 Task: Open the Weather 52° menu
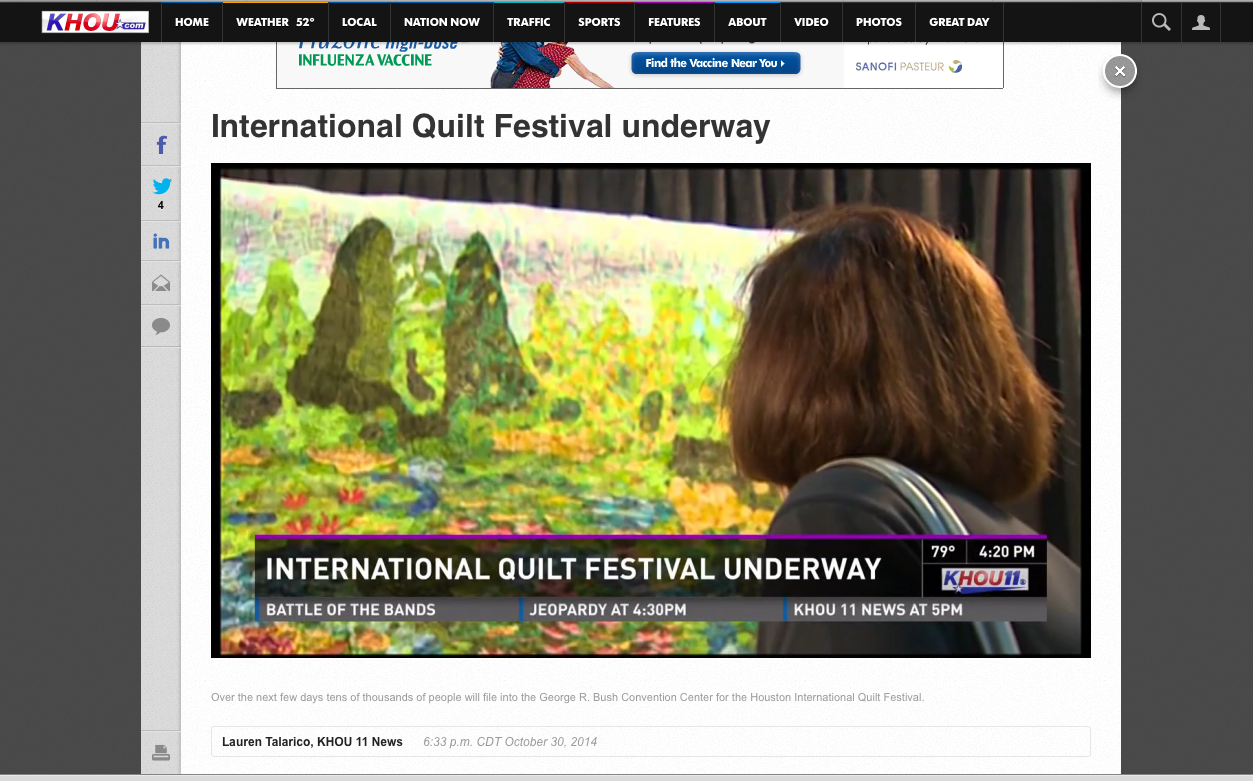pyautogui.click(x=275, y=22)
